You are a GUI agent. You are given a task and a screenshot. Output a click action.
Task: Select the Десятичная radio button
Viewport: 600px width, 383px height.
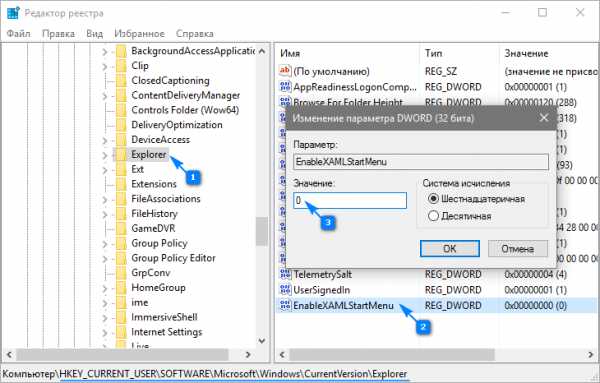pos(433,216)
